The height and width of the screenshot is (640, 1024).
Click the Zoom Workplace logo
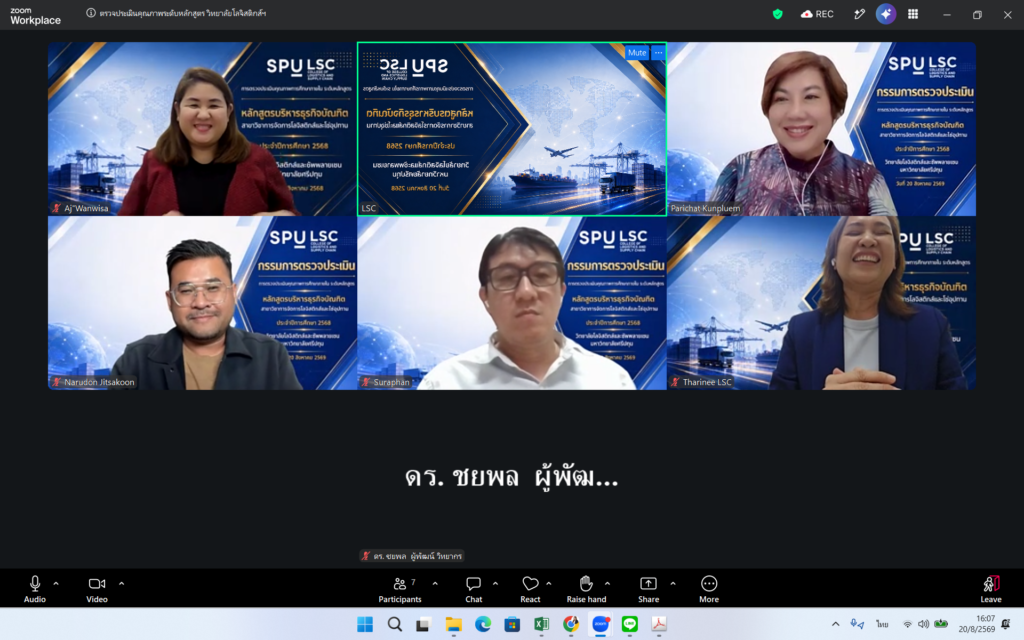coord(35,16)
